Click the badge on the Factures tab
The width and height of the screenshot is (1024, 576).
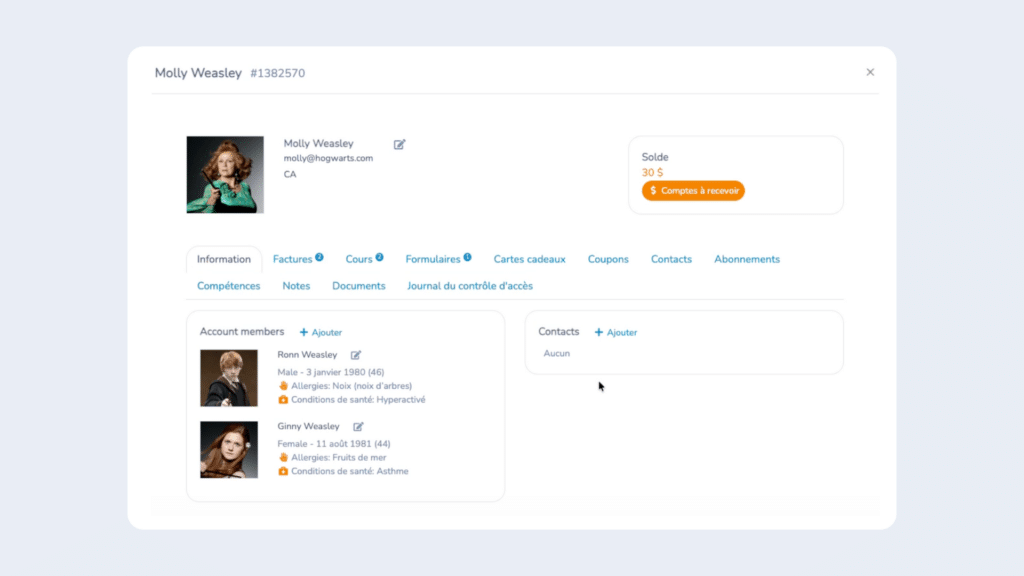(319, 257)
